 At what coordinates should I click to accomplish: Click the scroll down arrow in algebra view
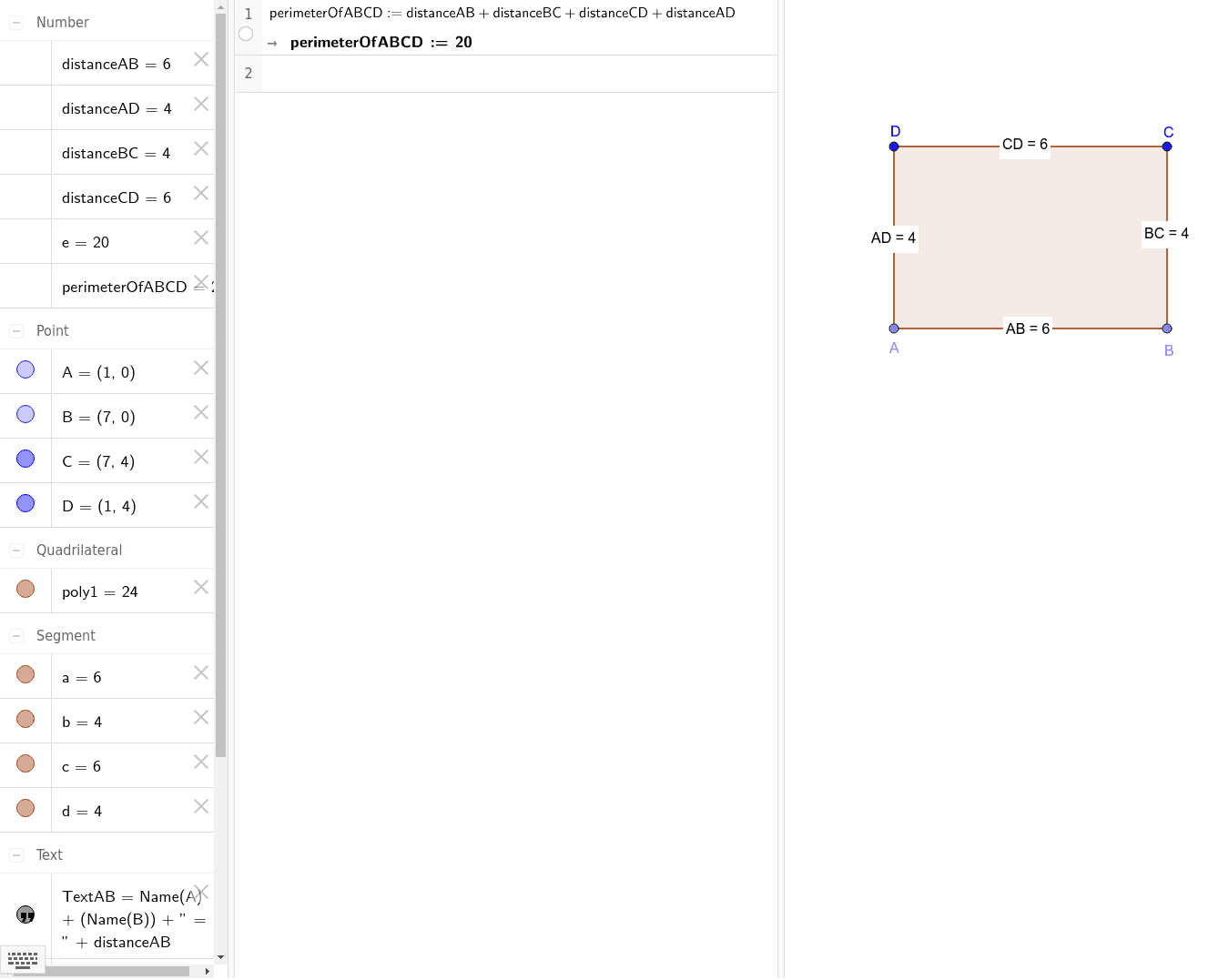pyautogui.click(x=220, y=957)
